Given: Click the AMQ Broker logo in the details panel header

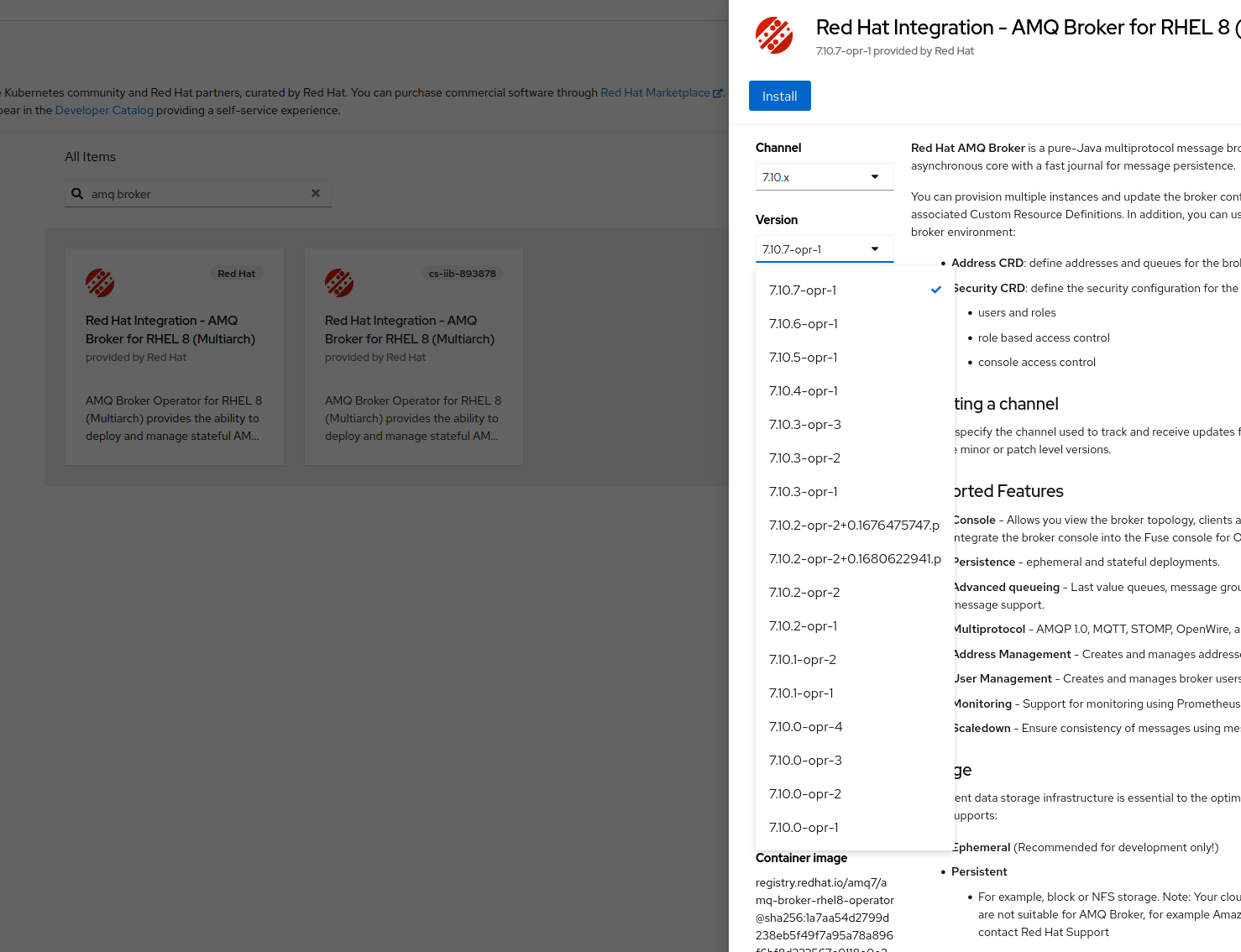Looking at the screenshot, I should pyautogui.click(x=774, y=35).
